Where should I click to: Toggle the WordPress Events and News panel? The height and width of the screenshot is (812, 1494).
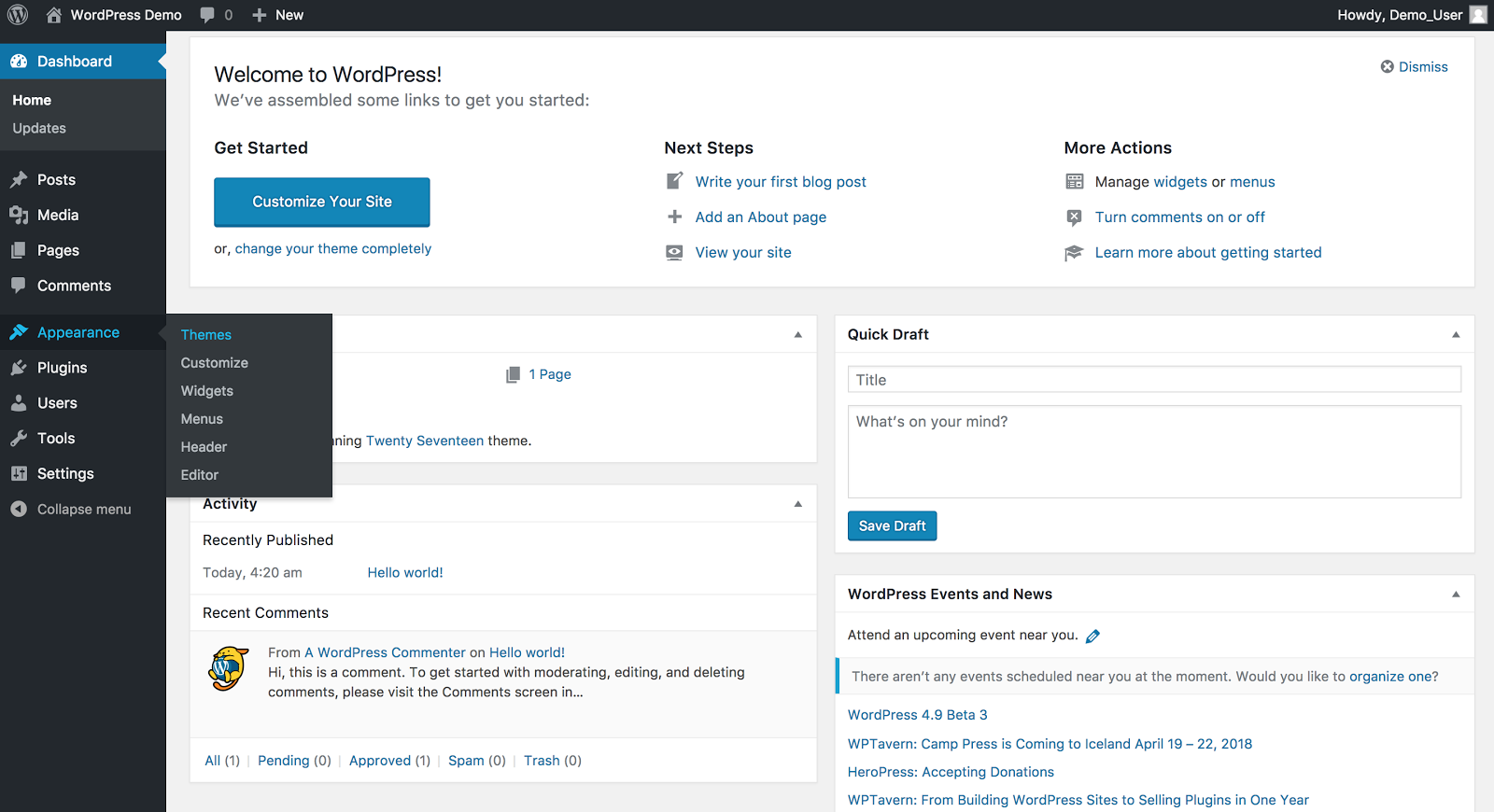pyautogui.click(x=1455, y=595)
